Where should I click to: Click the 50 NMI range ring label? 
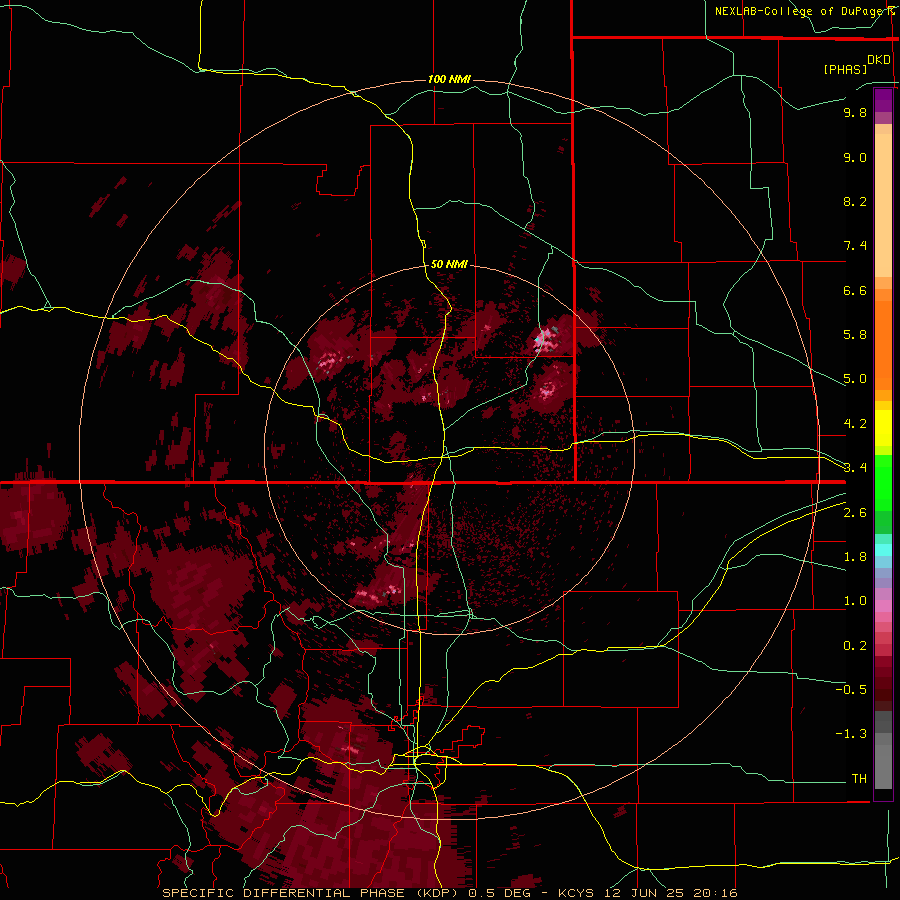(x=449, y=264)
